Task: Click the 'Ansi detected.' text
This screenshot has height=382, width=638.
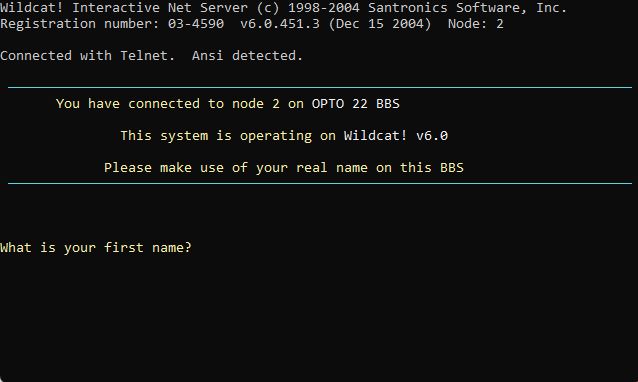Action: (x=247, y=55)
